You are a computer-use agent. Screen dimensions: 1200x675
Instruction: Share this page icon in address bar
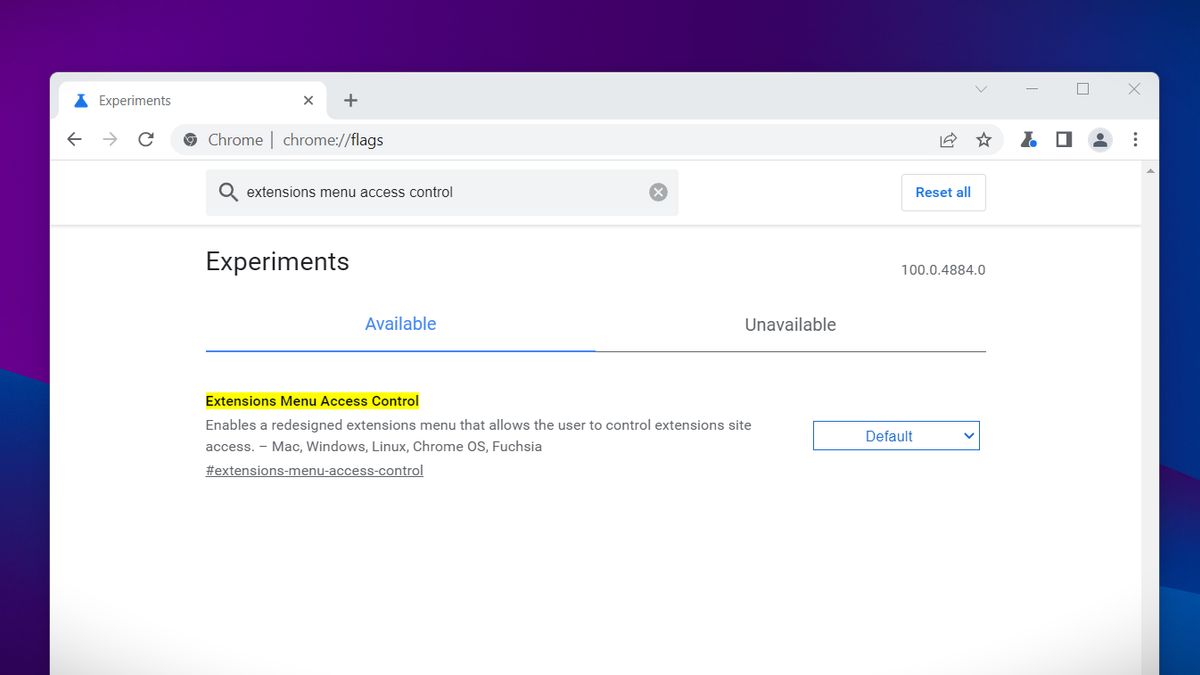tap(948, 140)
